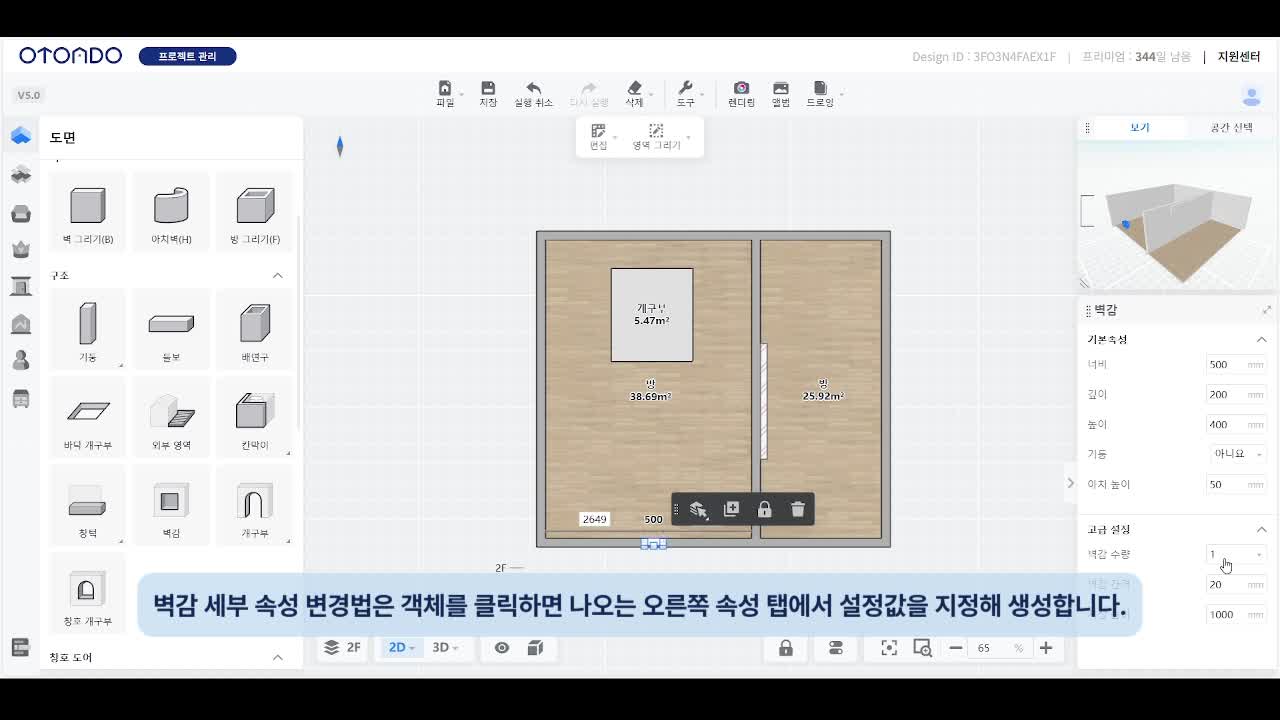Switch to the 공간 선택 tab
The height and width of the screenshot is (720, 1280).
[x=1231, y=128]
